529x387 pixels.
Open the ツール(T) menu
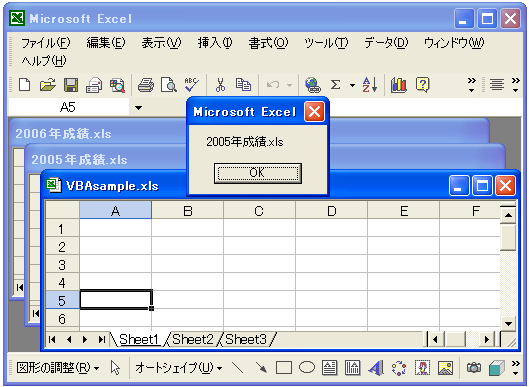pyautogui.click(x=326, y=43)
